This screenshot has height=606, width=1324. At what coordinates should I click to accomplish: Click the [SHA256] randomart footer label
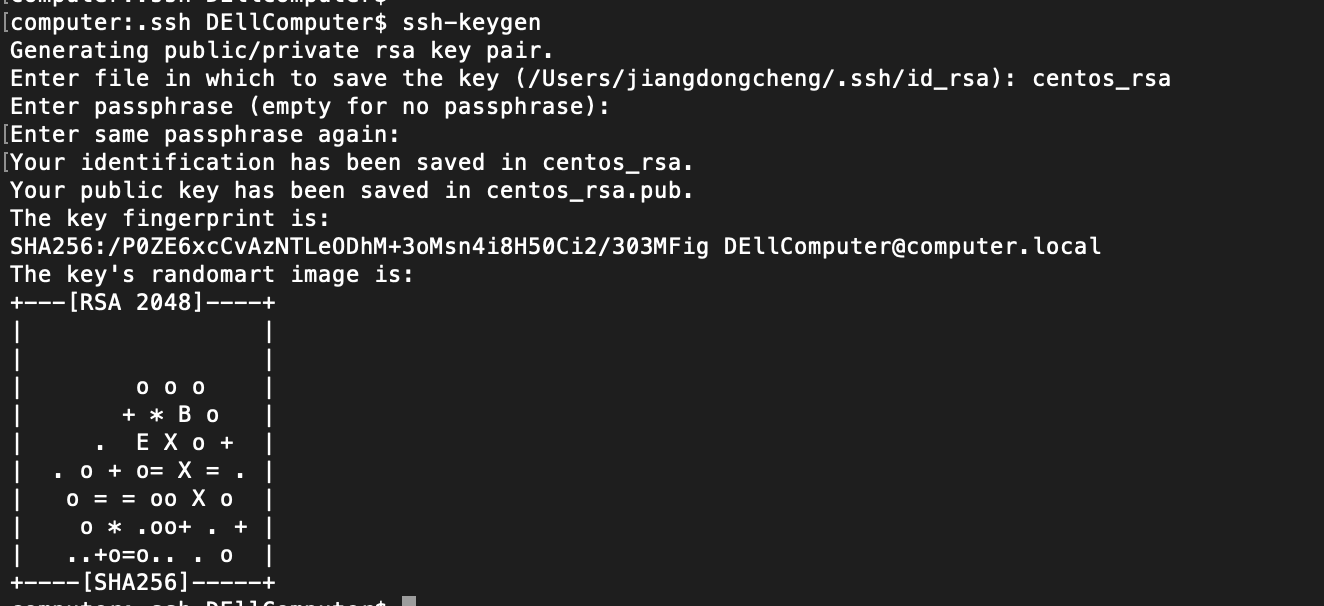(134, 582)
